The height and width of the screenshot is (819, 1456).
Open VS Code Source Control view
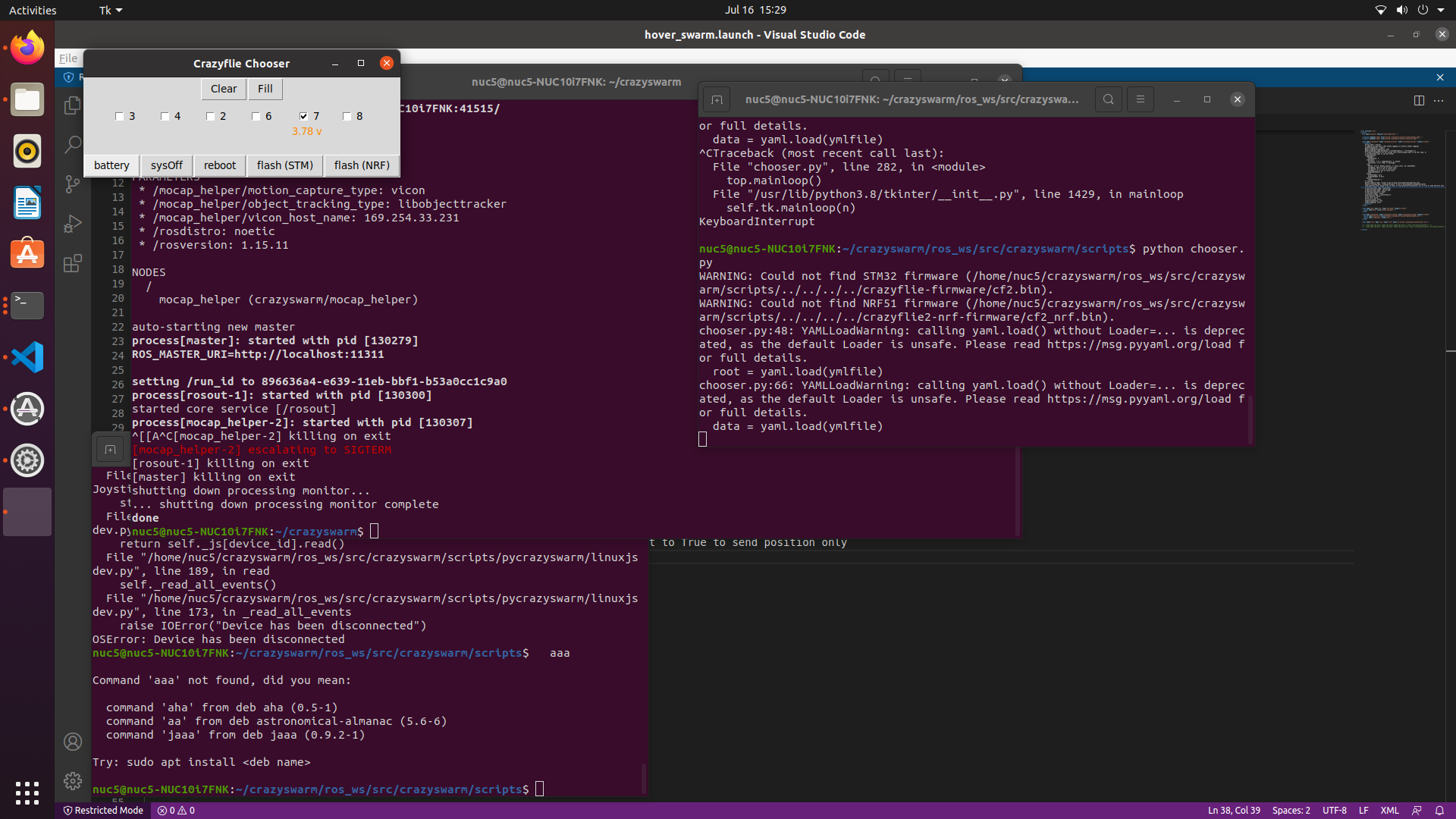tap(73, 184)
